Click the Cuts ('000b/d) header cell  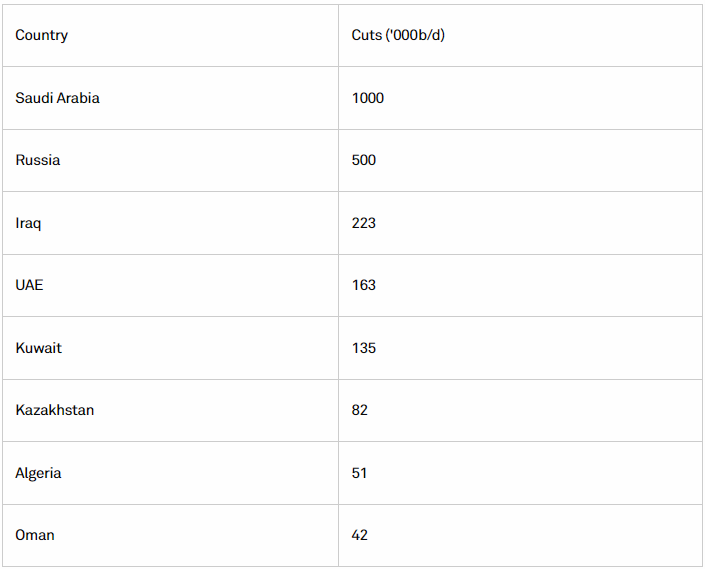[520, 36]
